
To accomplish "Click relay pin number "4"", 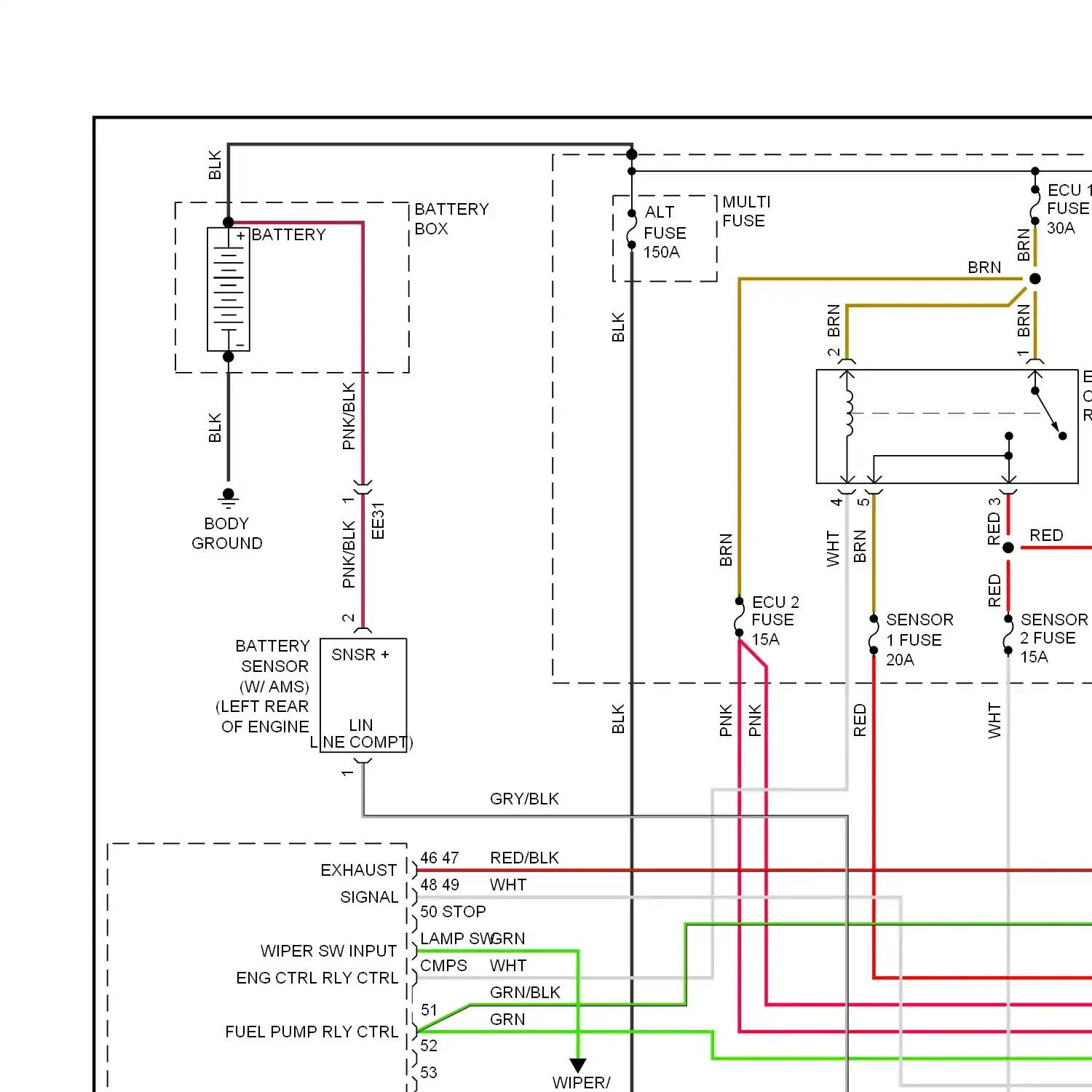I will [836, 502].
